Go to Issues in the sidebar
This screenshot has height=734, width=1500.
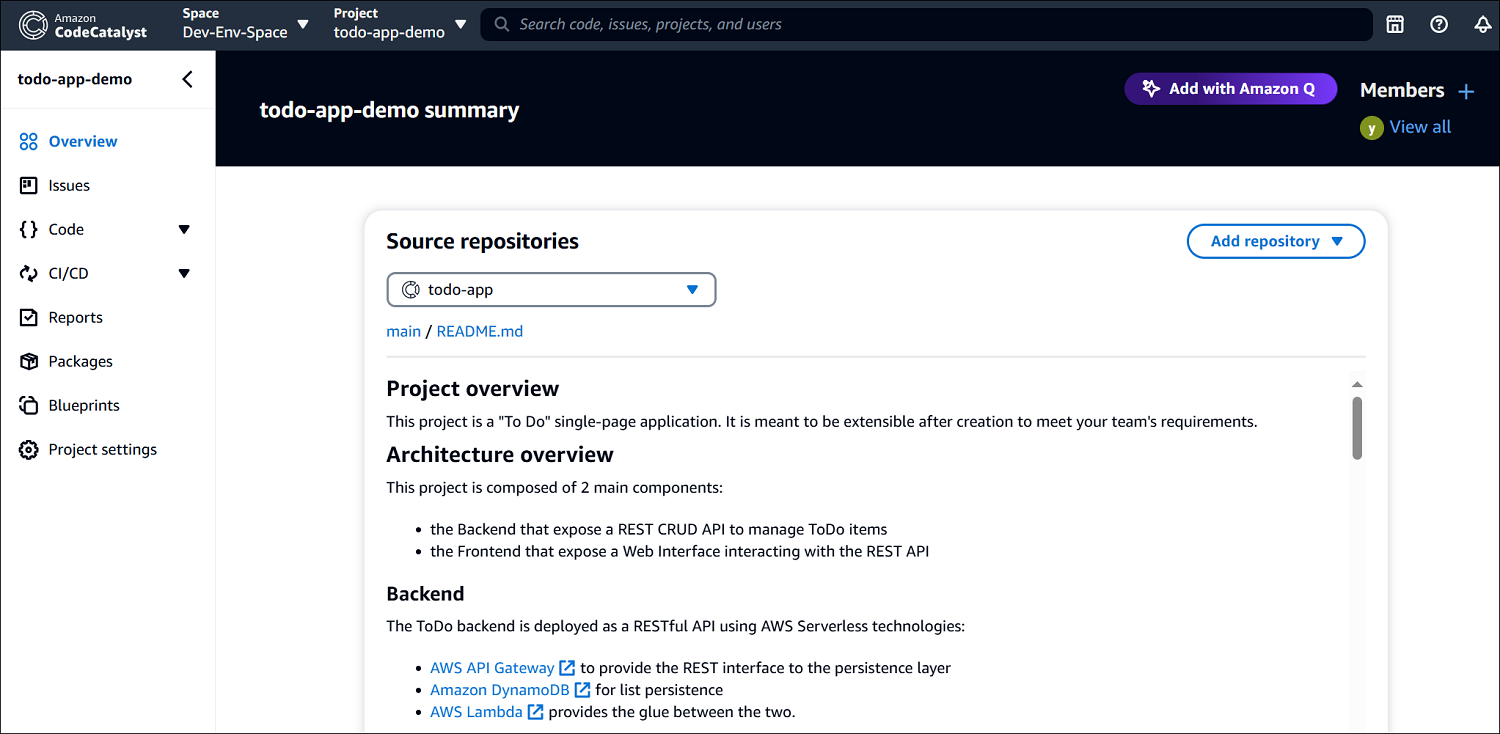(x=69, y=186)
